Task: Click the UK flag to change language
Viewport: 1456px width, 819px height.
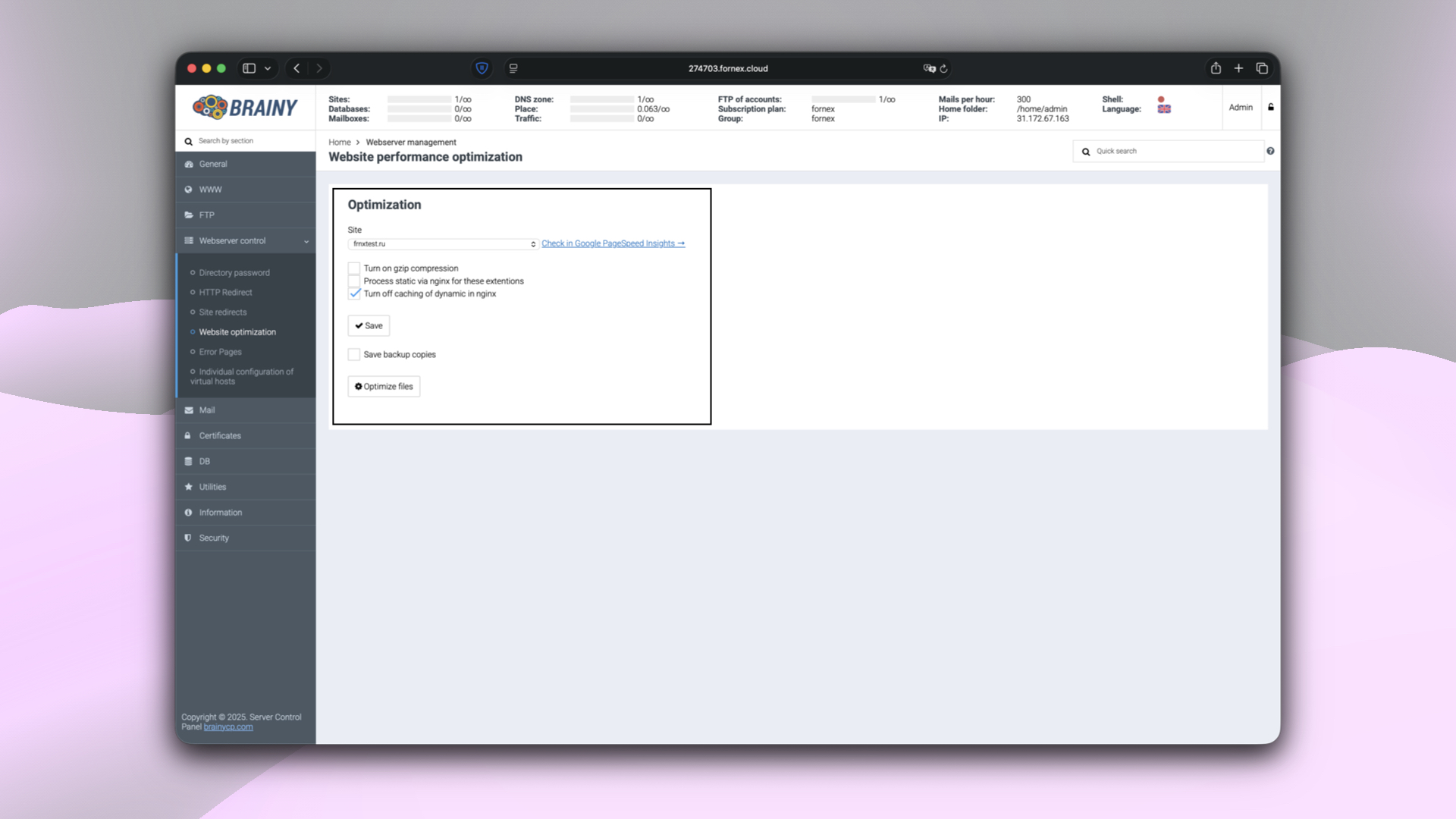Action: point(1163,108)
